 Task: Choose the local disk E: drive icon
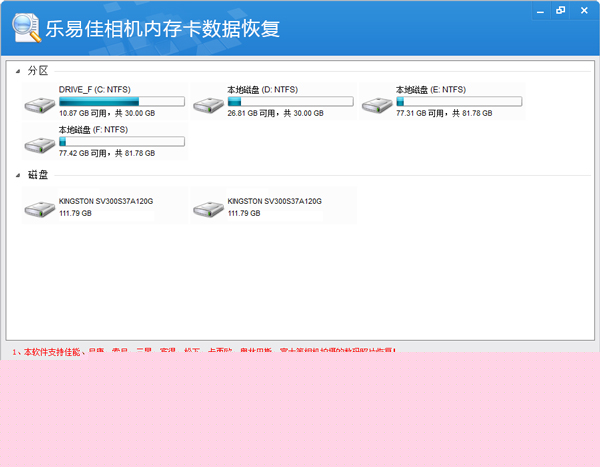point(376,105)
